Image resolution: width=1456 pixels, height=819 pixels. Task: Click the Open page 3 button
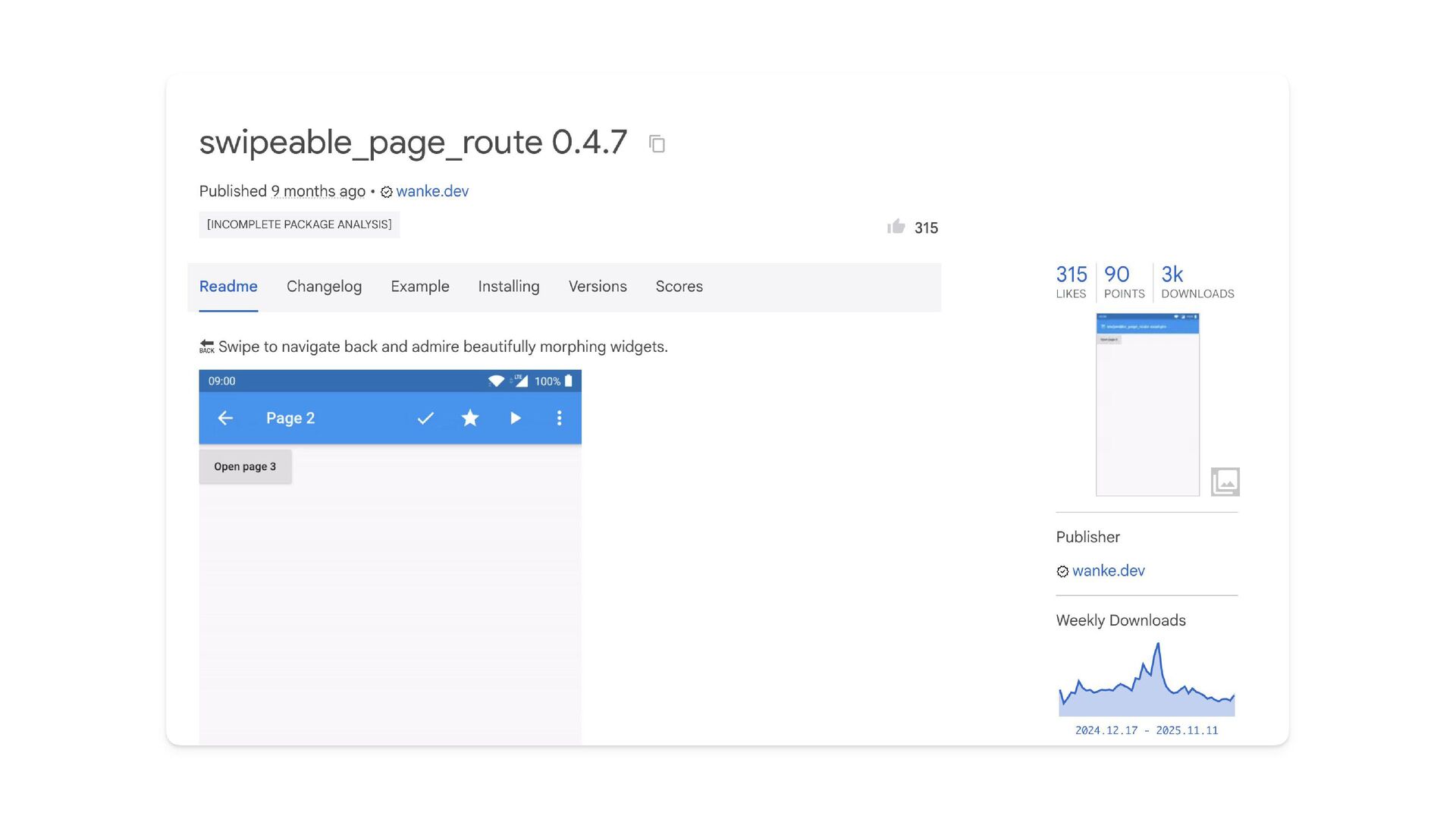point(245,466)
